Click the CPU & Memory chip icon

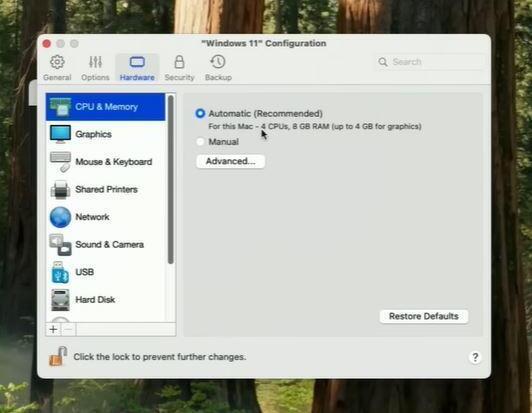(60, 107)
